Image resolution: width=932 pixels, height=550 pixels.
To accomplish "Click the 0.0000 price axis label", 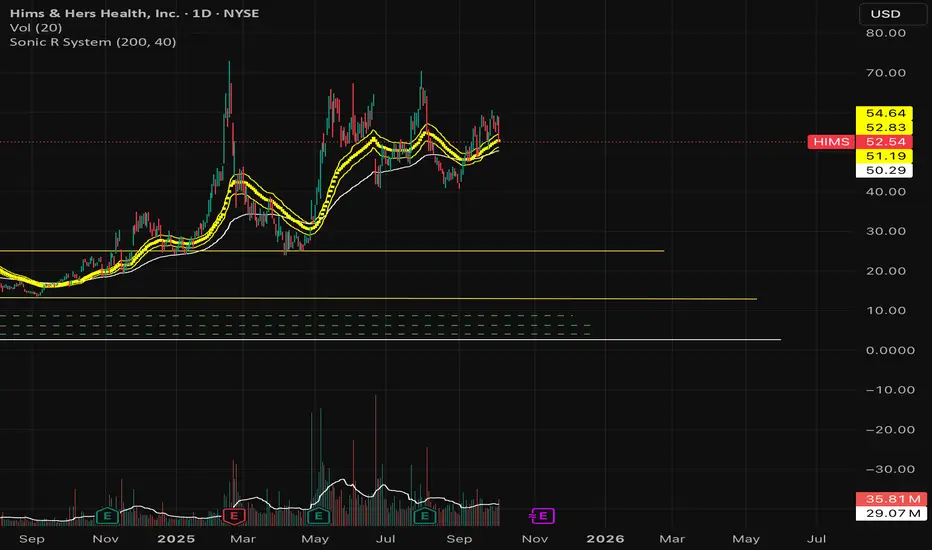I will (x=890, y=350).
